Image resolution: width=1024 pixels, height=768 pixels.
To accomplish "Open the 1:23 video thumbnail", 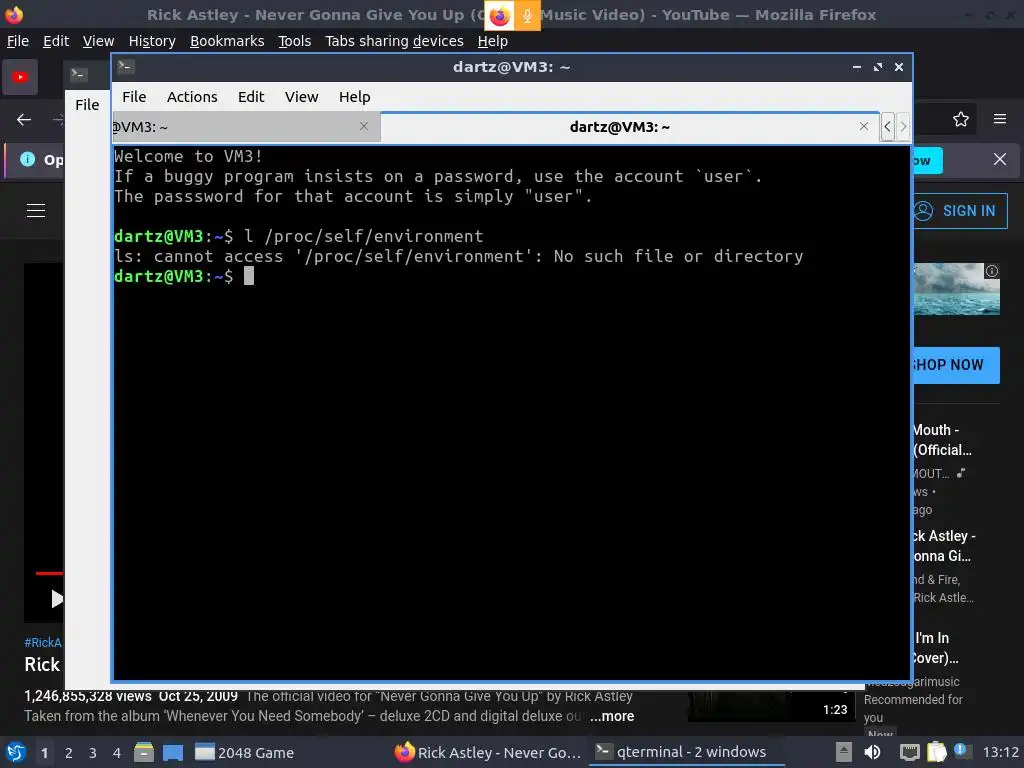I will [x=769, y=707].
